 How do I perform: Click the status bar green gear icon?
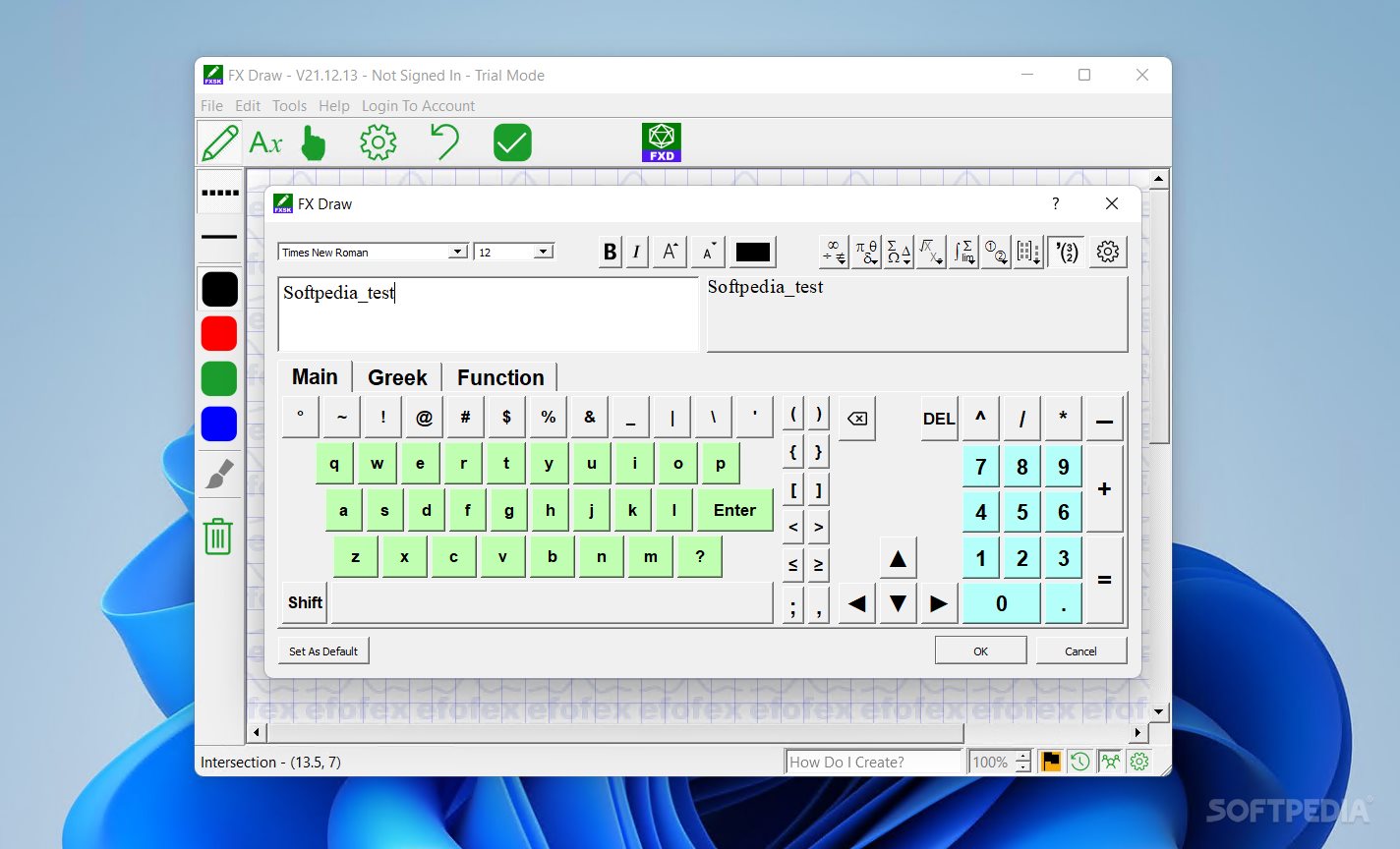tap(1139, 762)
